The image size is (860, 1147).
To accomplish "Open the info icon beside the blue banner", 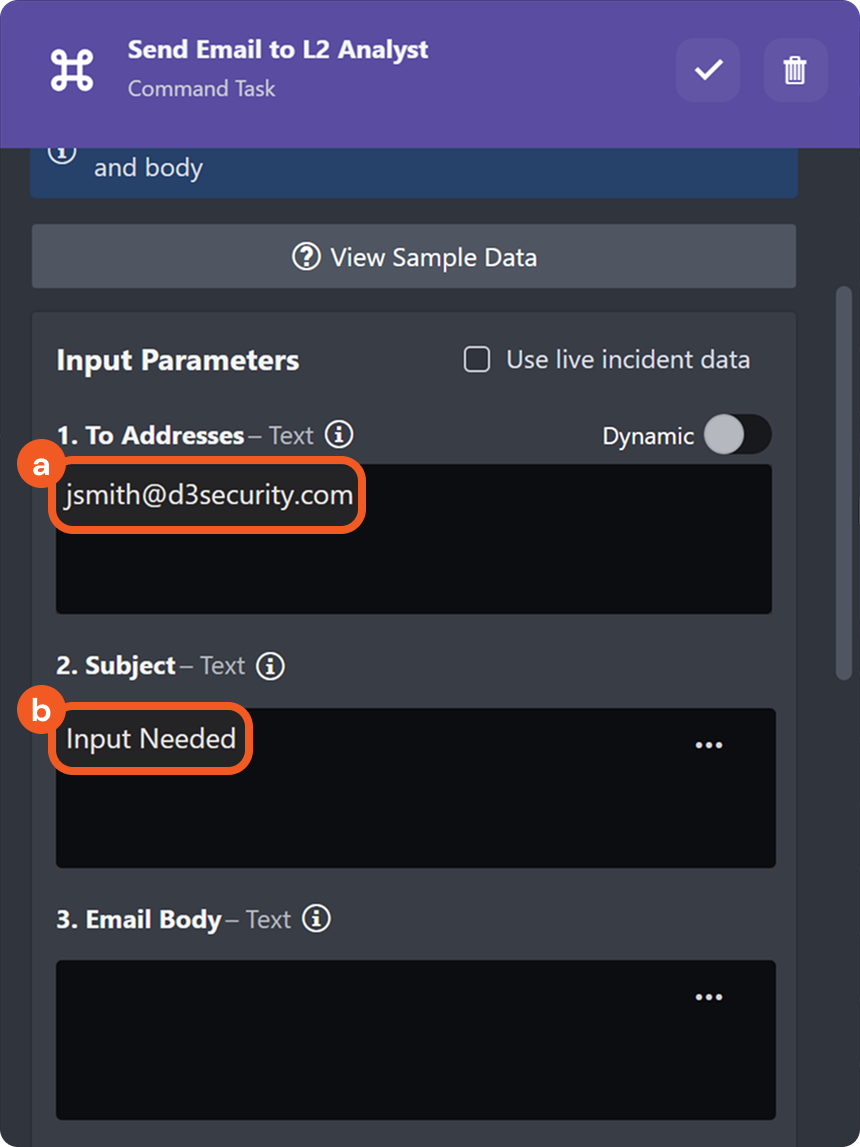I will [x=62, y=151].
